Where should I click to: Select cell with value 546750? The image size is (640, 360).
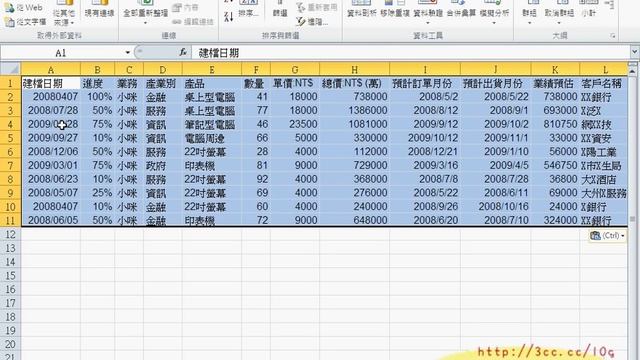coord(555,165)
